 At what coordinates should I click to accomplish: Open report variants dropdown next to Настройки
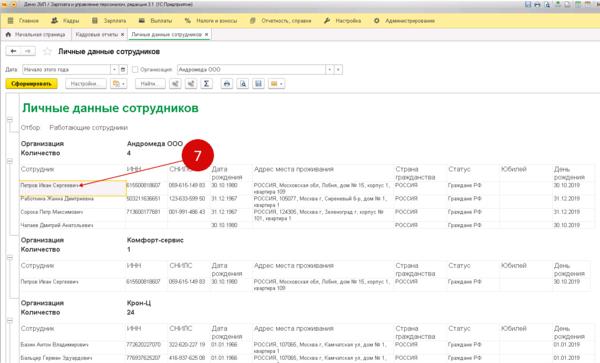pos(118,84)
